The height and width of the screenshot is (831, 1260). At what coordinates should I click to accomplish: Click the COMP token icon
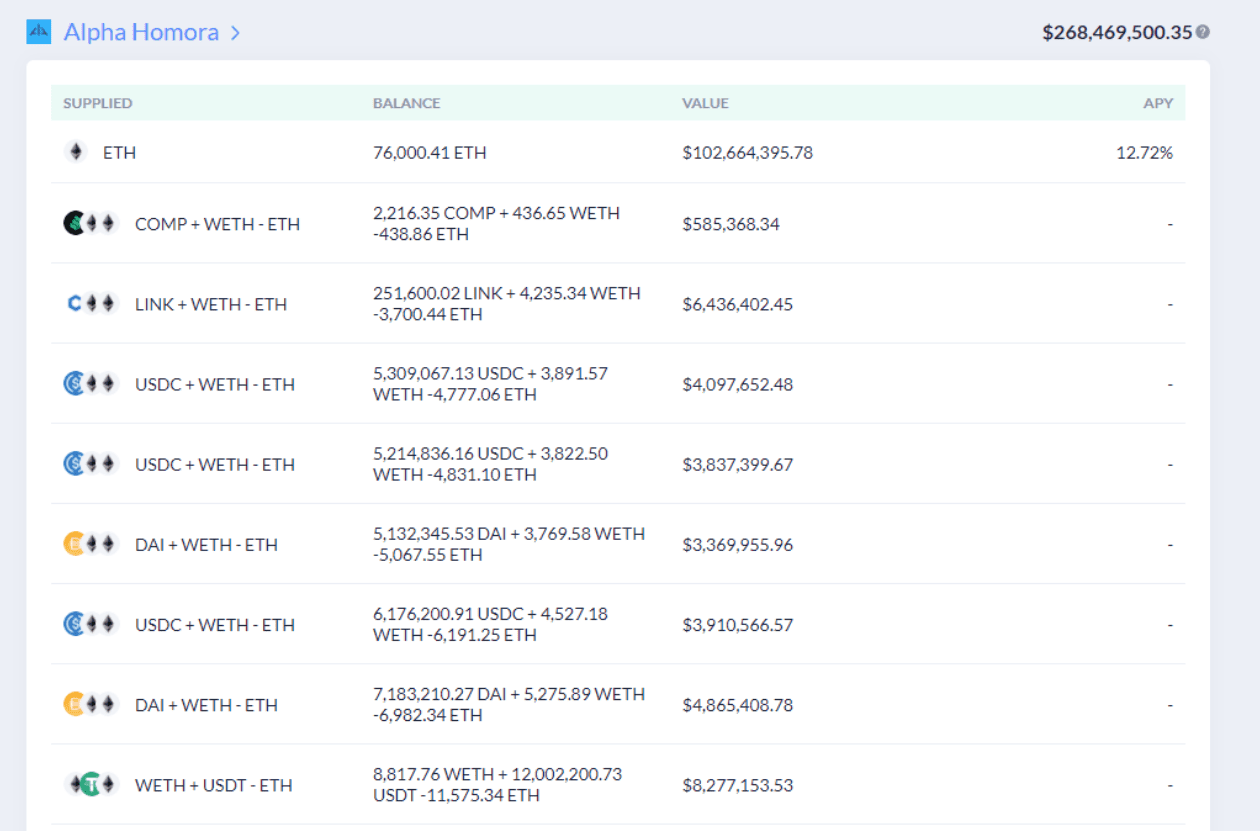(x=74, y=223)
